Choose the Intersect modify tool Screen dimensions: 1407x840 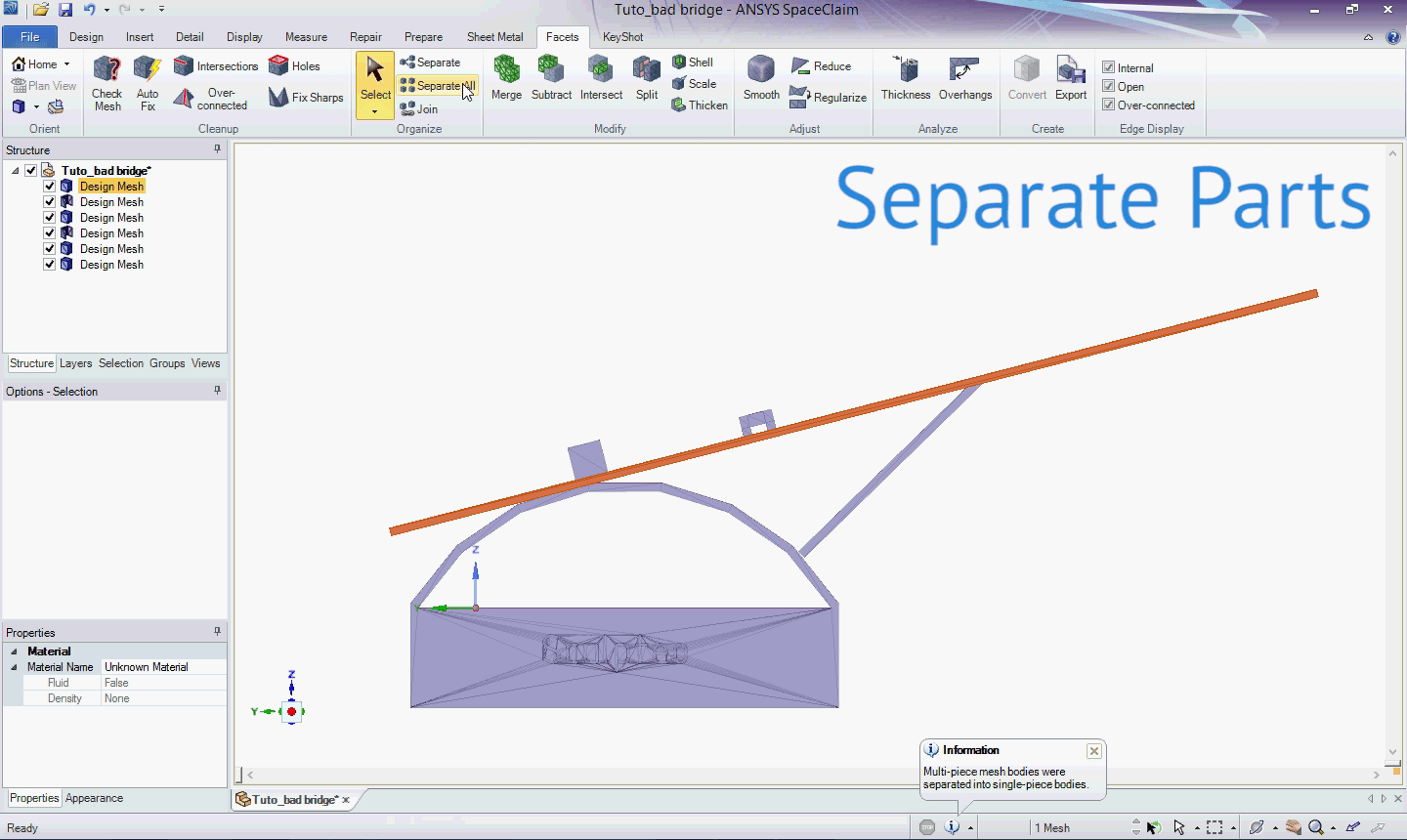pyautogui.click(x=601, y=78)
